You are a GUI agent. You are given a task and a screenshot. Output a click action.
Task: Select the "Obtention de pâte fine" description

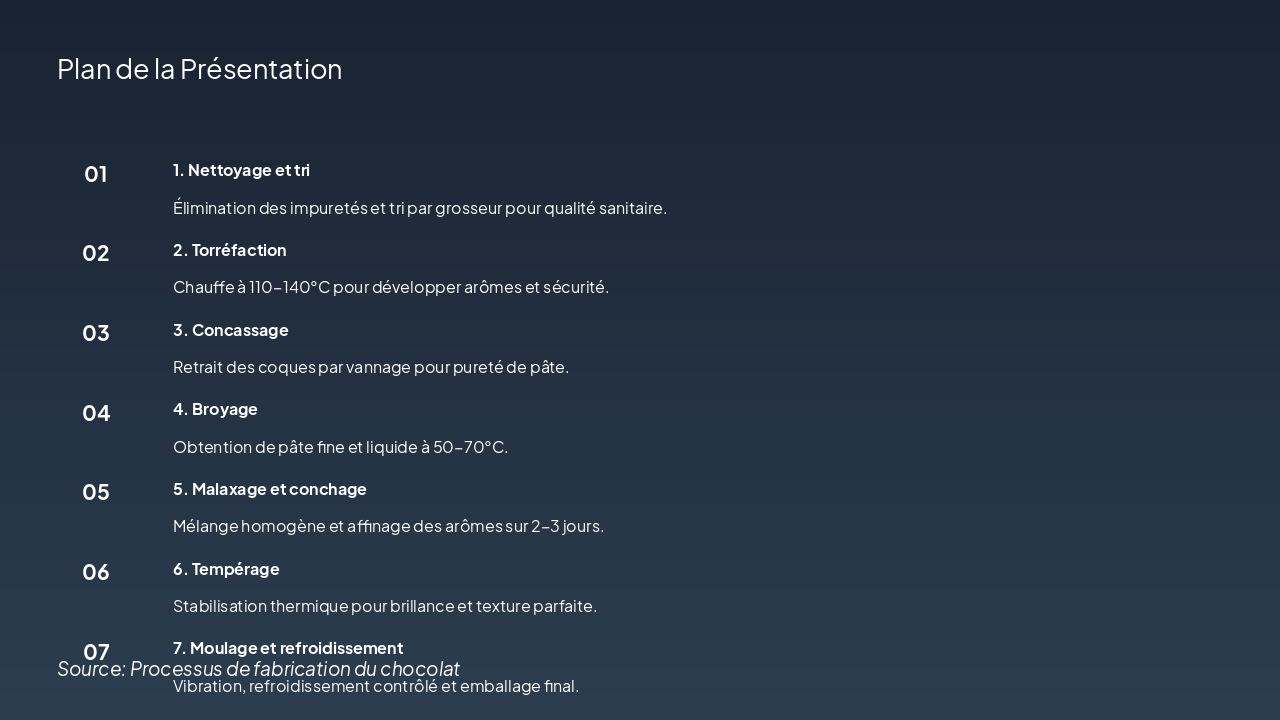tap(340, 447)
